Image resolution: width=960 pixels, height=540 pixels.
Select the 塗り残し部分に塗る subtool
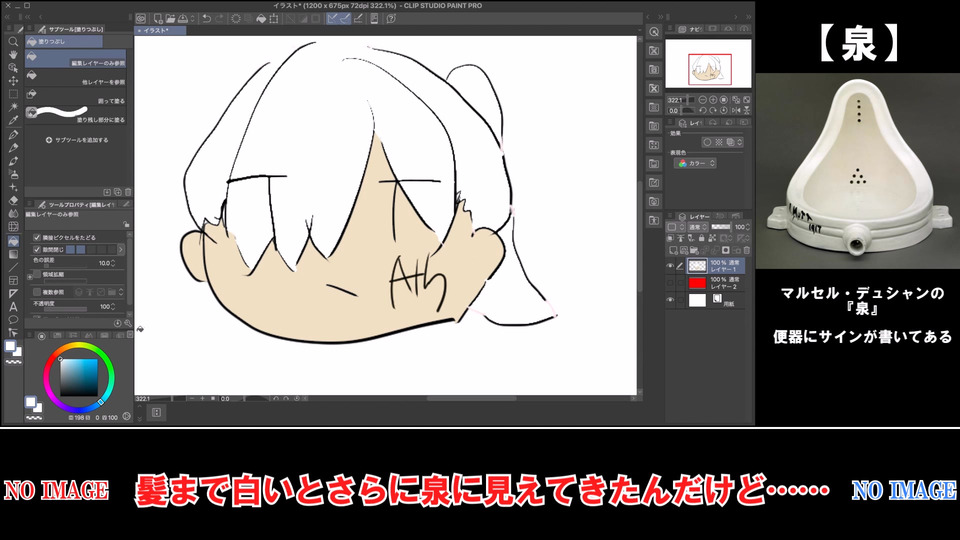[76, 114]
